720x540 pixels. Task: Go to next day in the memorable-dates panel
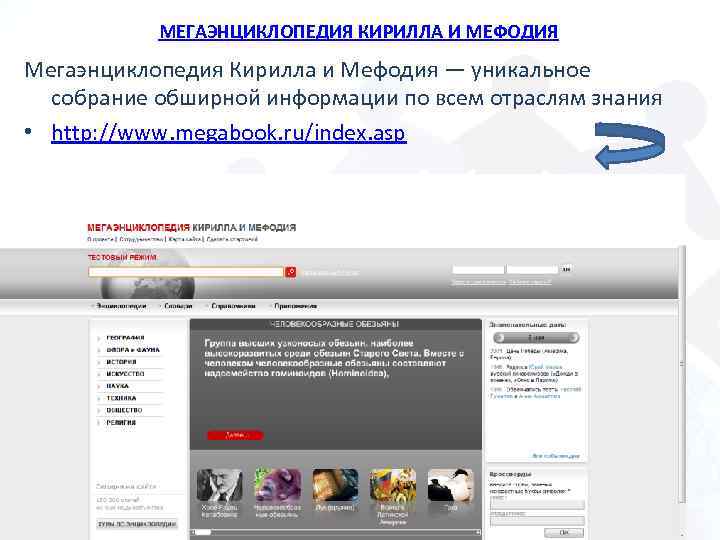coord(573,338)
